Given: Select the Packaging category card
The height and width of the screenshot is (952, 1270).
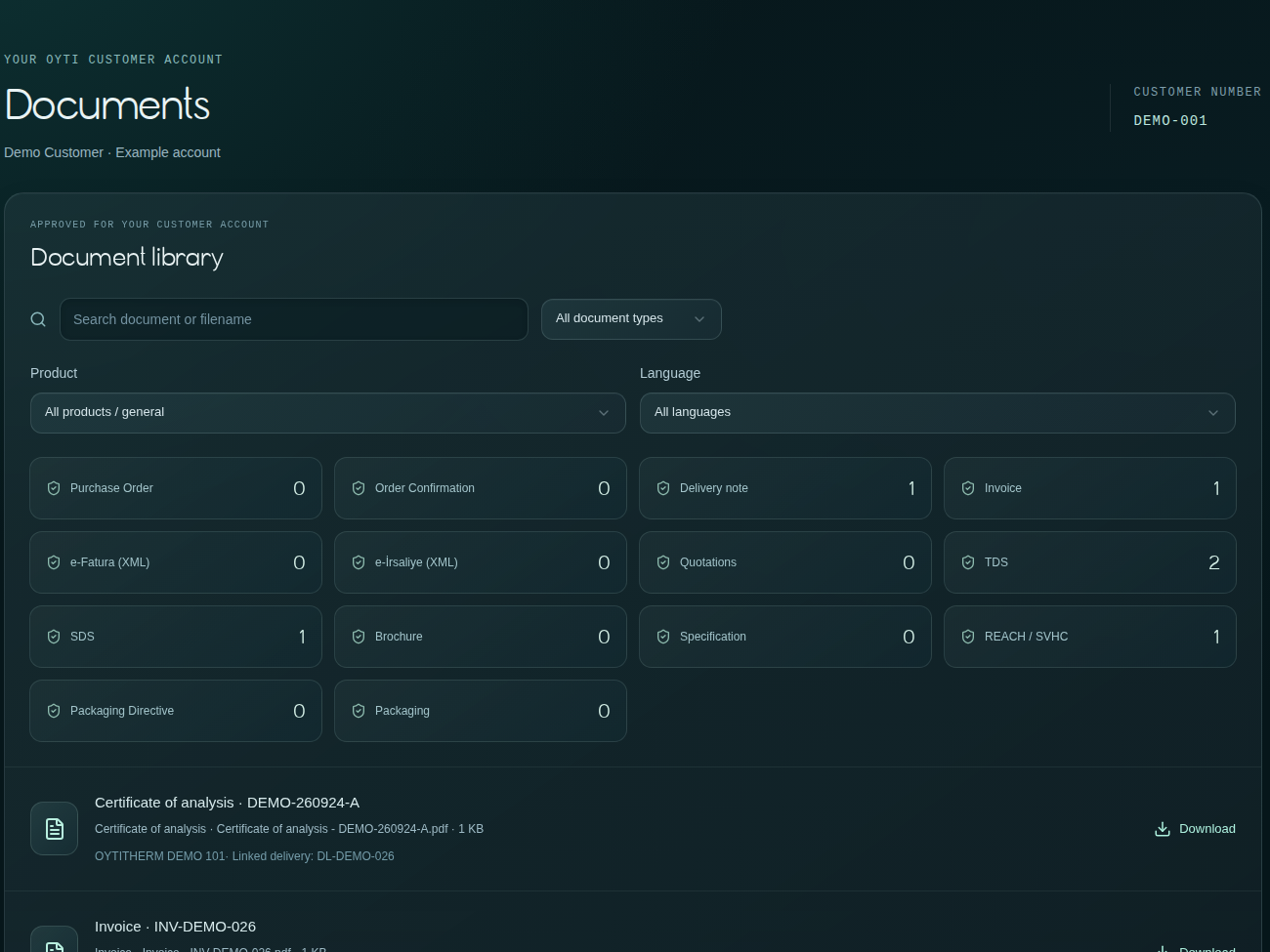Looking at the screenshot, I should [x=481, y=711].
